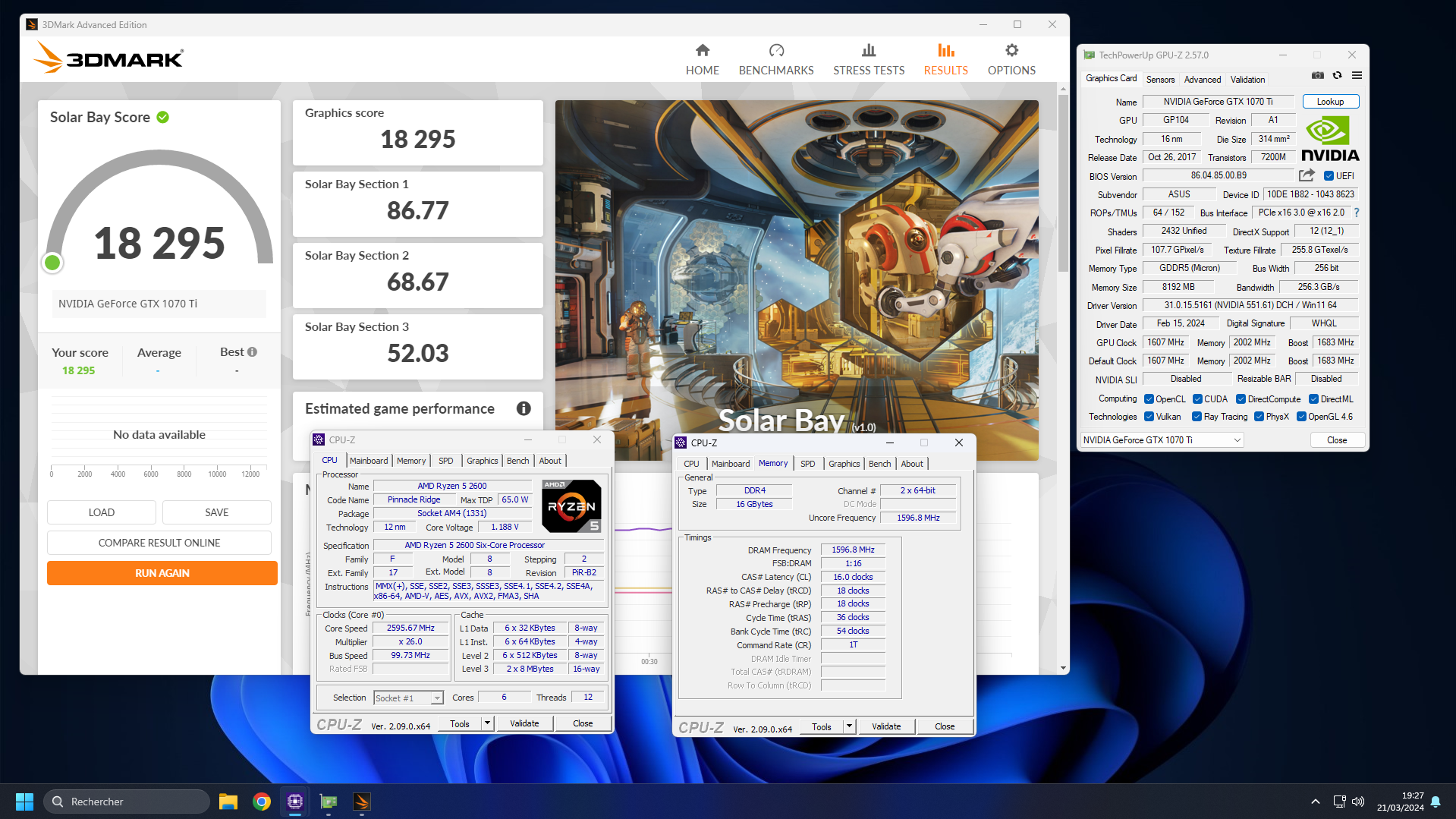Toggle OpenCL checkbox
This screenshot has height=819, width=1456.
pyautogui.click(x=1149, y=399)
